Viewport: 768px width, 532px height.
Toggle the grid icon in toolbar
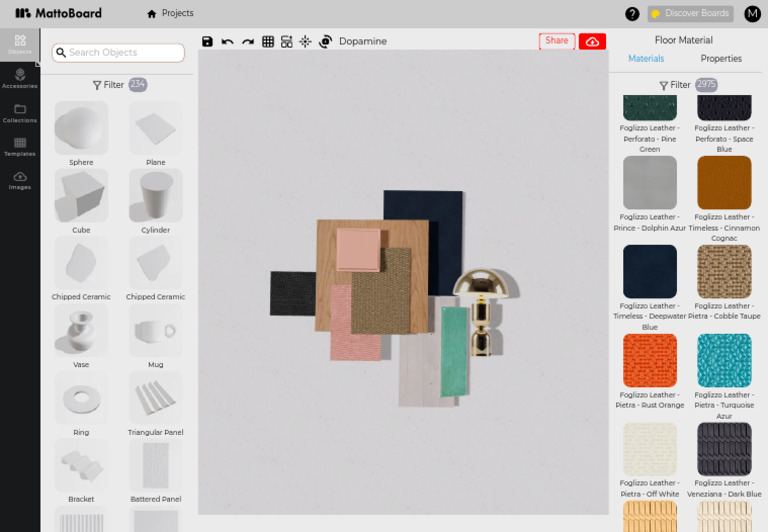pos(268,42)
